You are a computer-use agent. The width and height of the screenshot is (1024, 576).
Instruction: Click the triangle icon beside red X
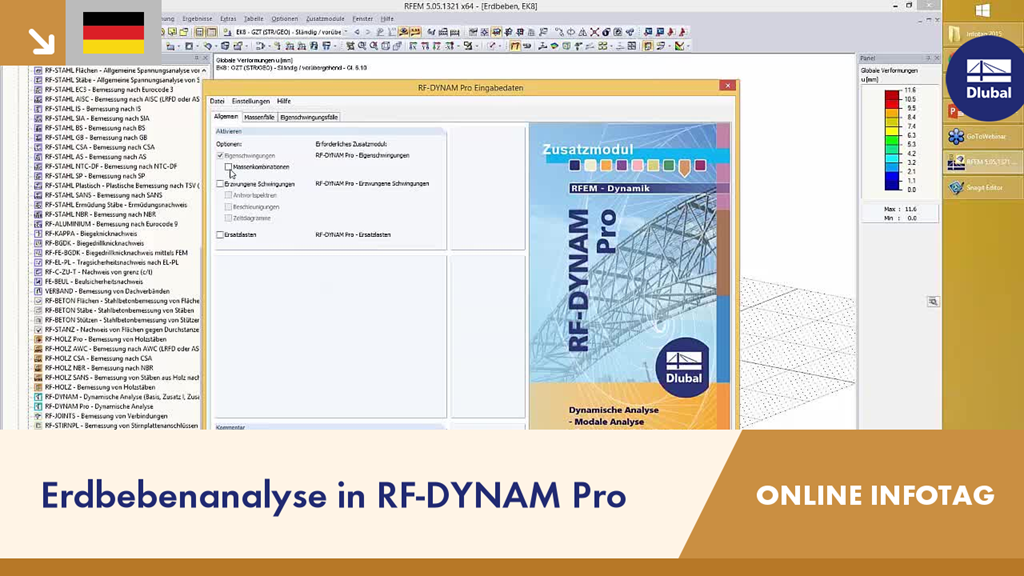click(582, 31)
